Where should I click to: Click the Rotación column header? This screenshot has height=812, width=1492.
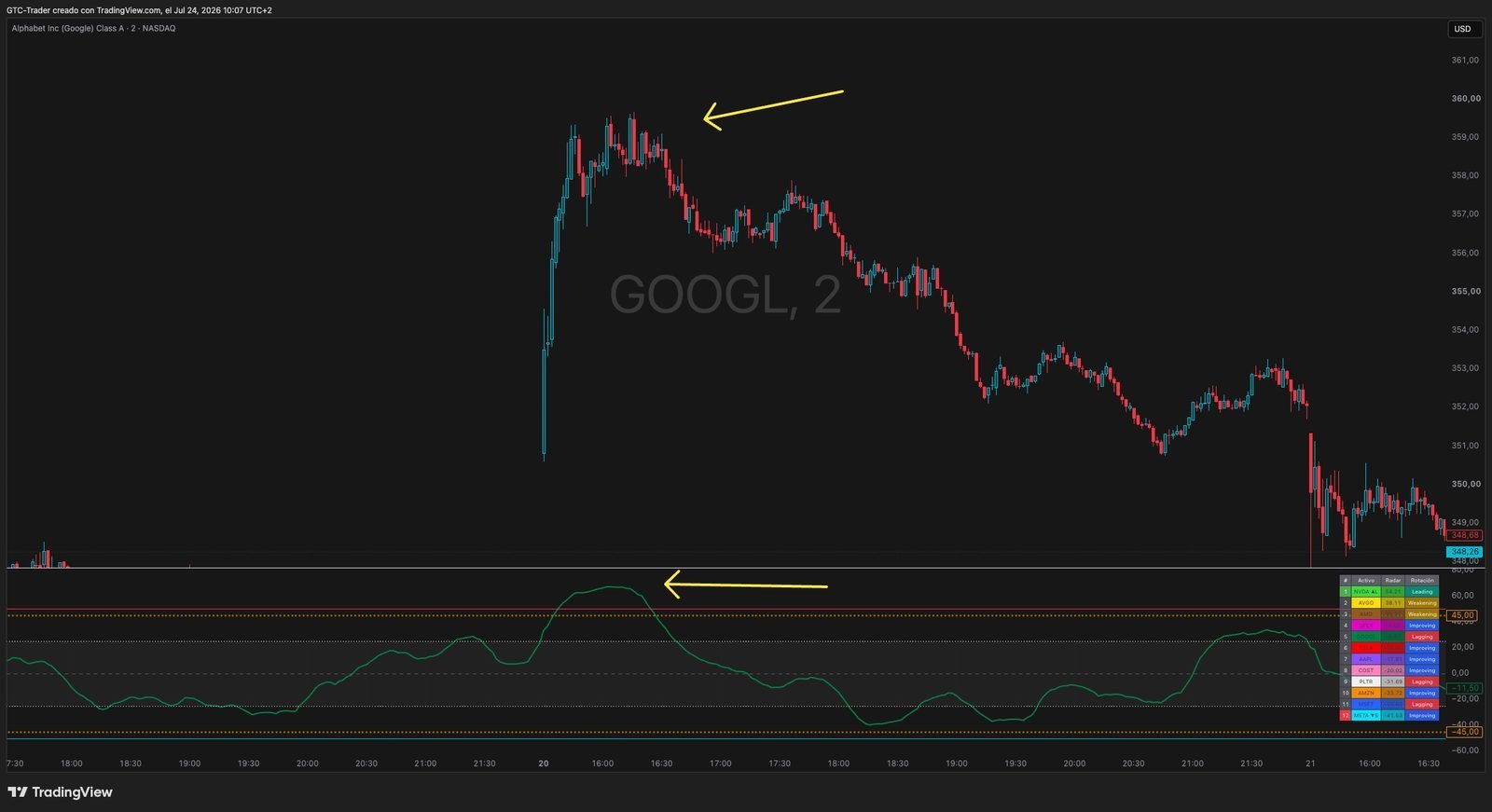tap(1422, 580)
